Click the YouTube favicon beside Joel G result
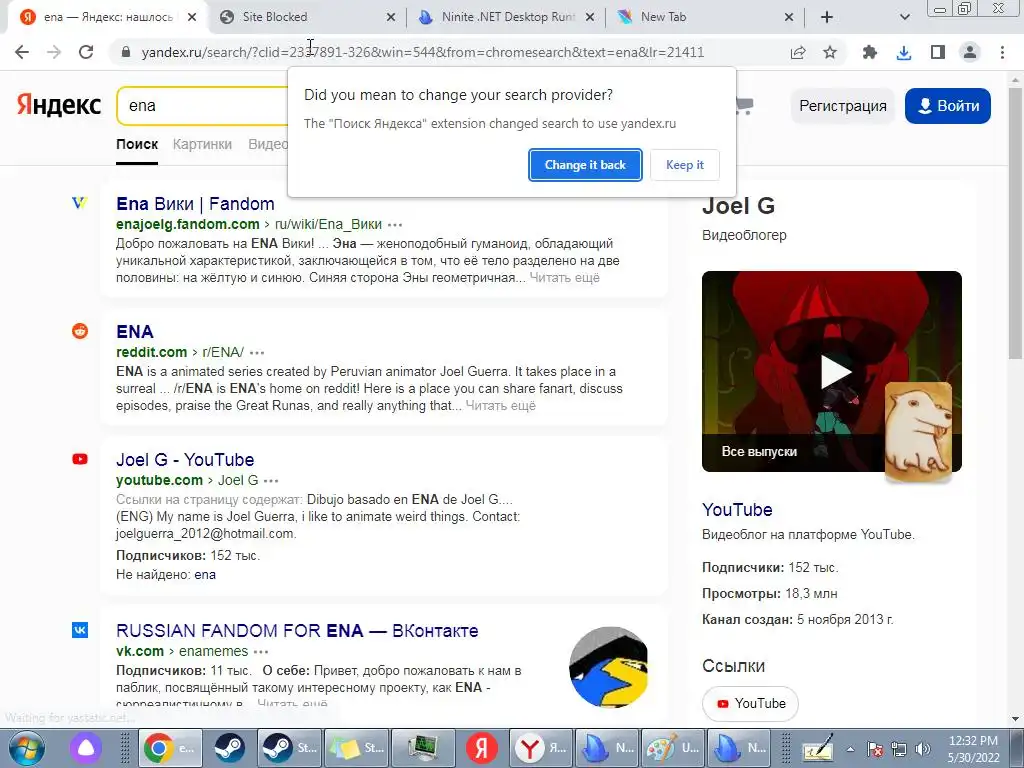The width and height of the screenshot is (1024, 768). 80,459
